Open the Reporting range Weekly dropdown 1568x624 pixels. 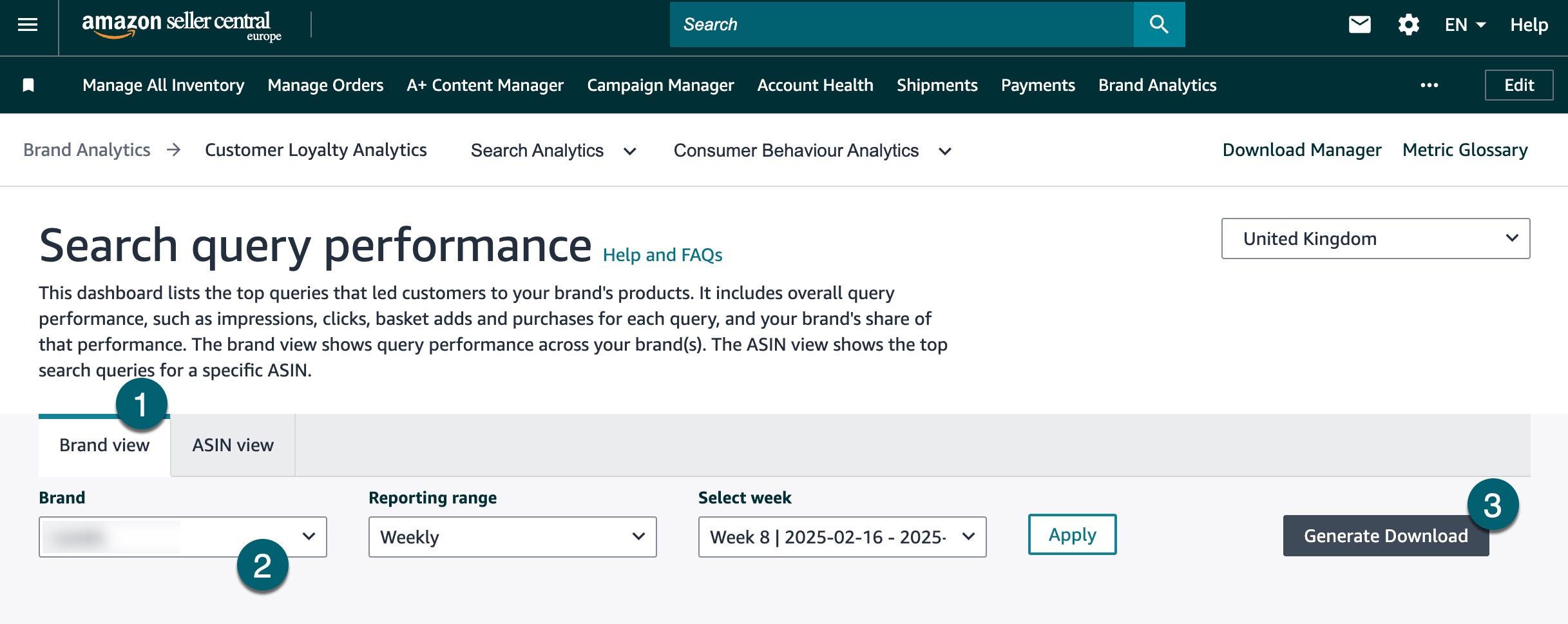click(x=512, y=536)
